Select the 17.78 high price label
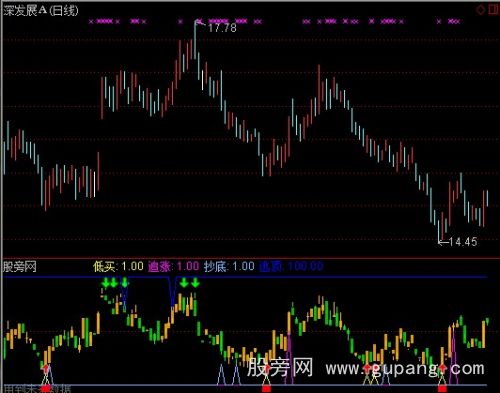Image resolution: width=500 pixels, height=393 pixels. [x=222, y=28]
